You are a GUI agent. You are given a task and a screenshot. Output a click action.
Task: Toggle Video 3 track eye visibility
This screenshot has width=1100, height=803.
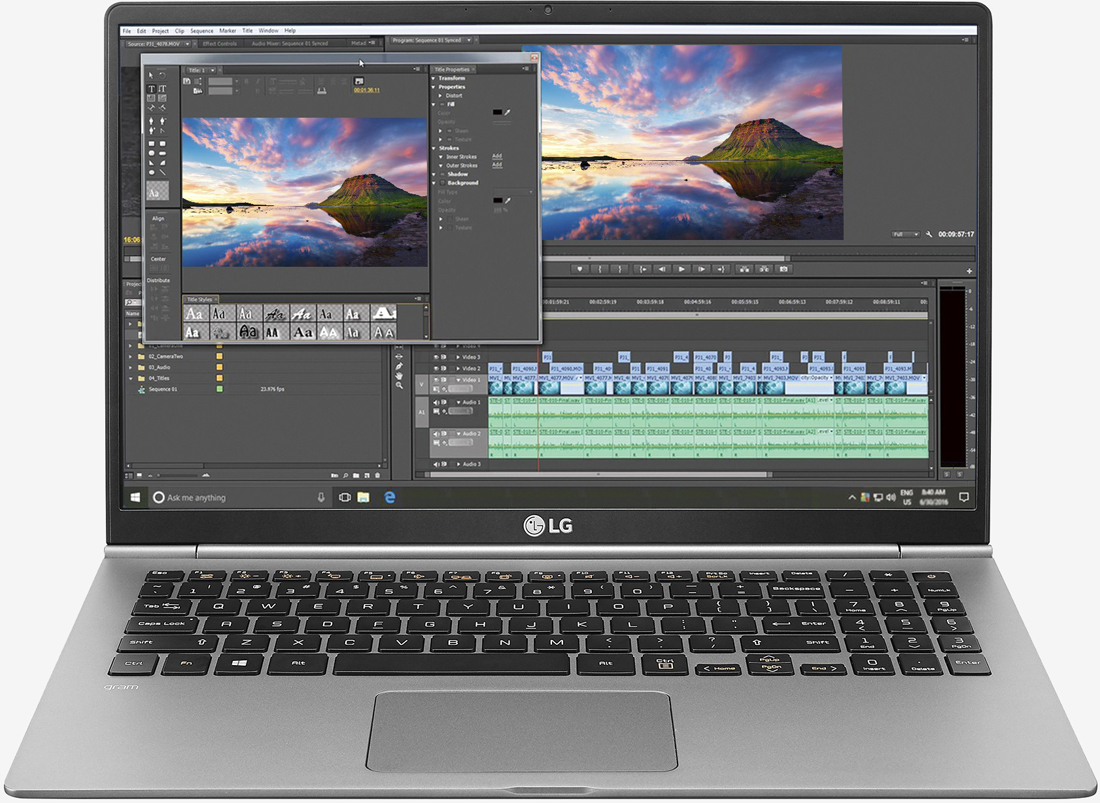(x=436, y=357)
